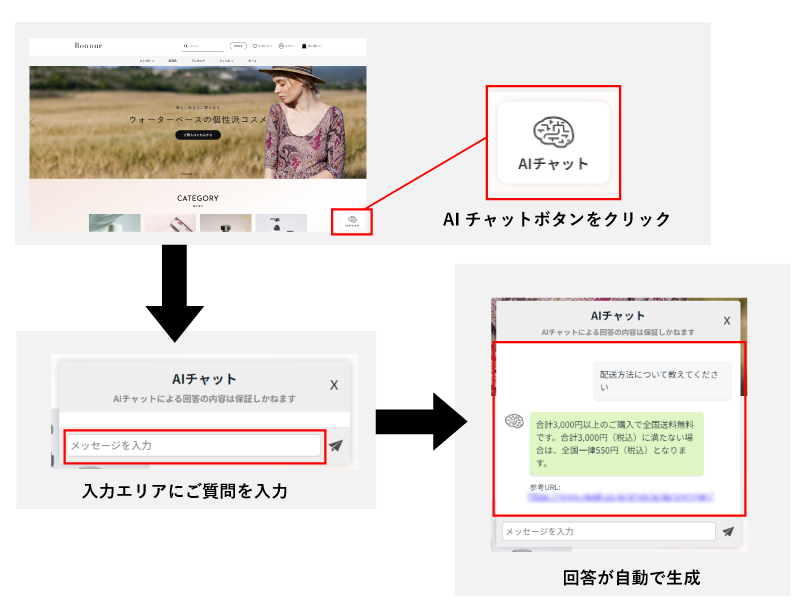
Task: Open the small AI chat button on the website
Action: 351,221
